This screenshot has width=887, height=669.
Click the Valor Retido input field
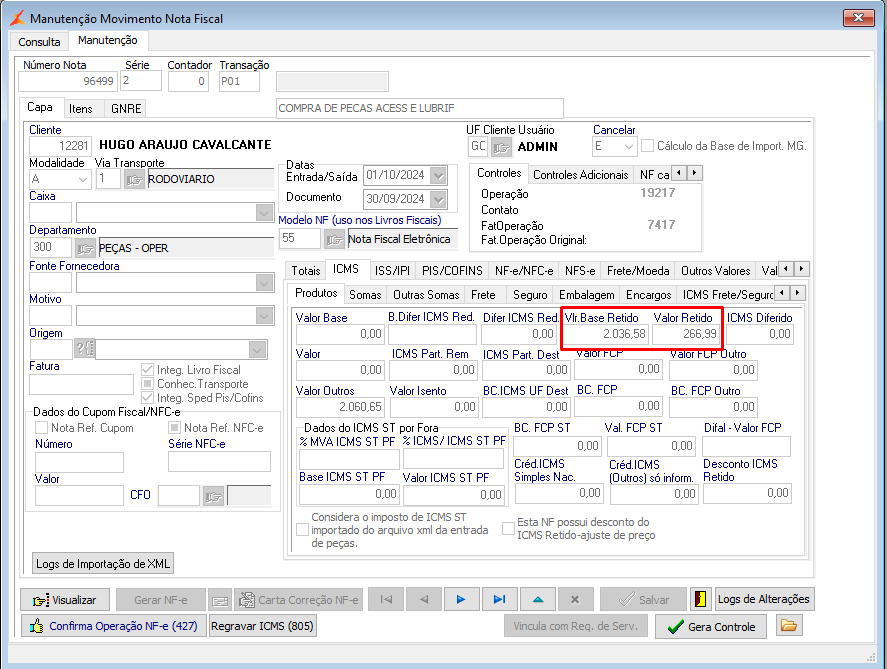point(686,334)
